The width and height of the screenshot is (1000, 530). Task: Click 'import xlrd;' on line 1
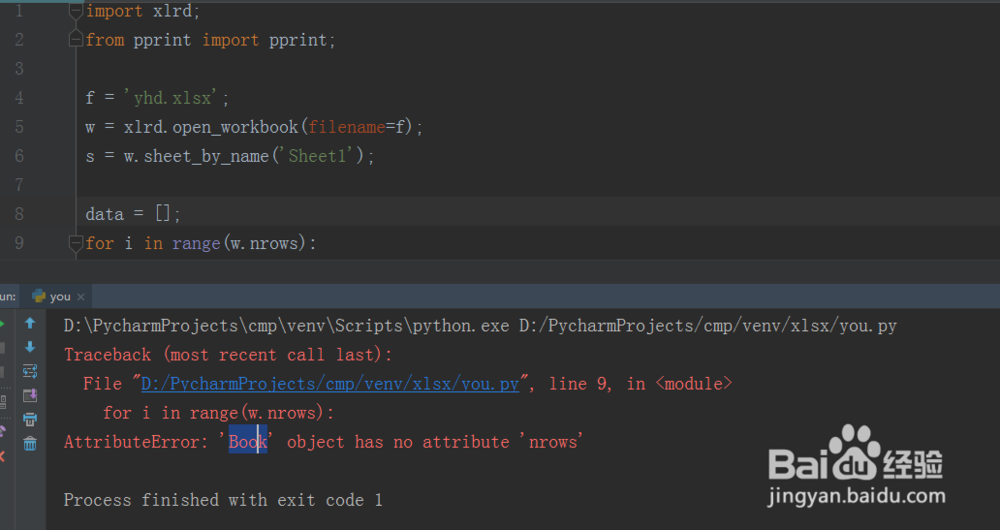[143, 11]
